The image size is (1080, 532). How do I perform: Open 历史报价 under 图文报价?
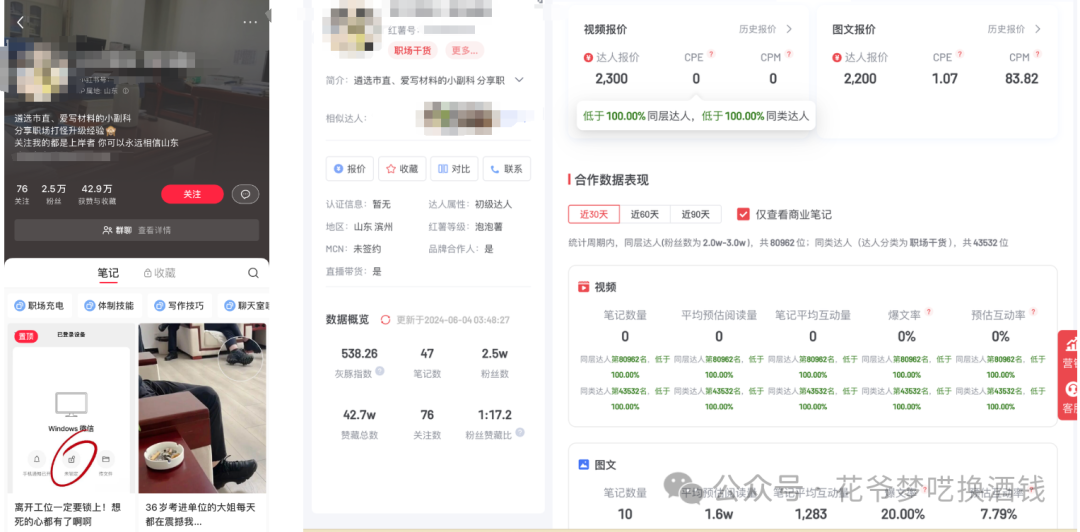[x=1014, y=29]
